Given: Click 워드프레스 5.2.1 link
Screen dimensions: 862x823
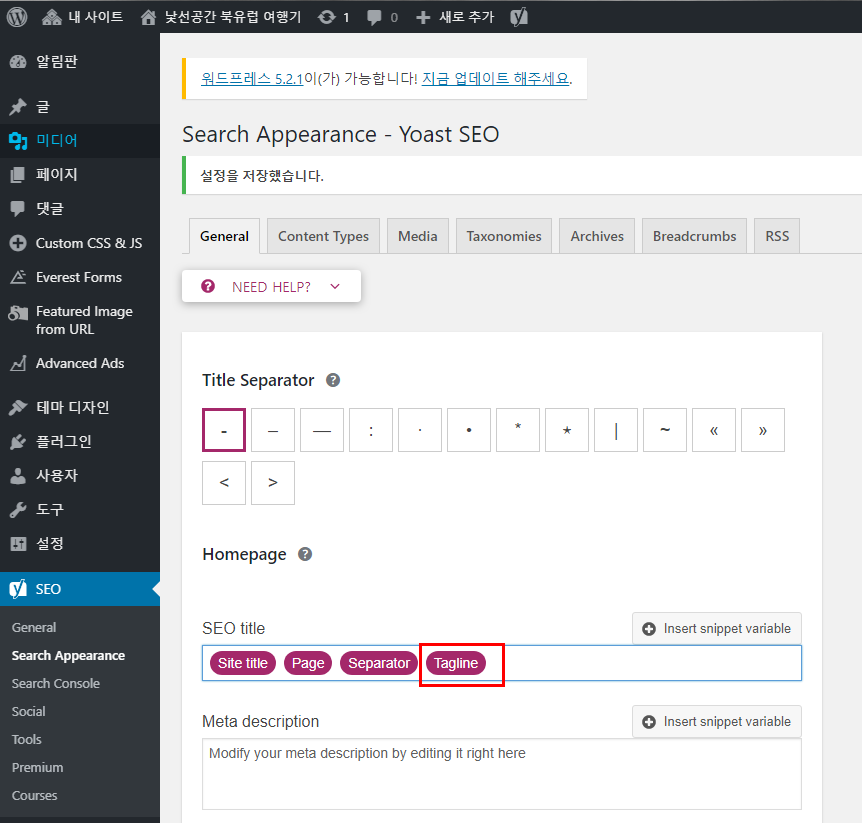Looking at the screenshot, I should (x=252, y=79).
